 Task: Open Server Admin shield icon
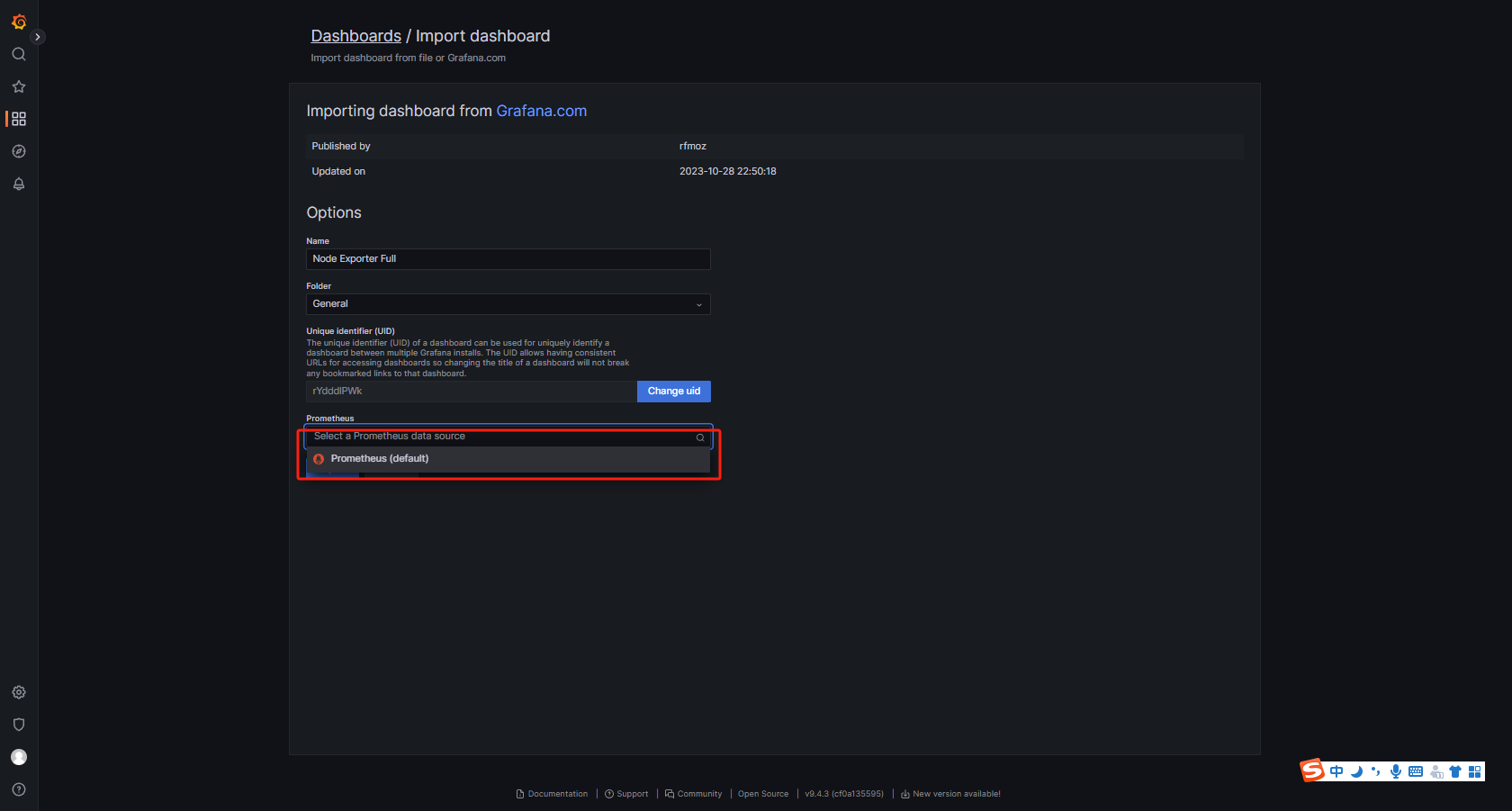(19, 725)
